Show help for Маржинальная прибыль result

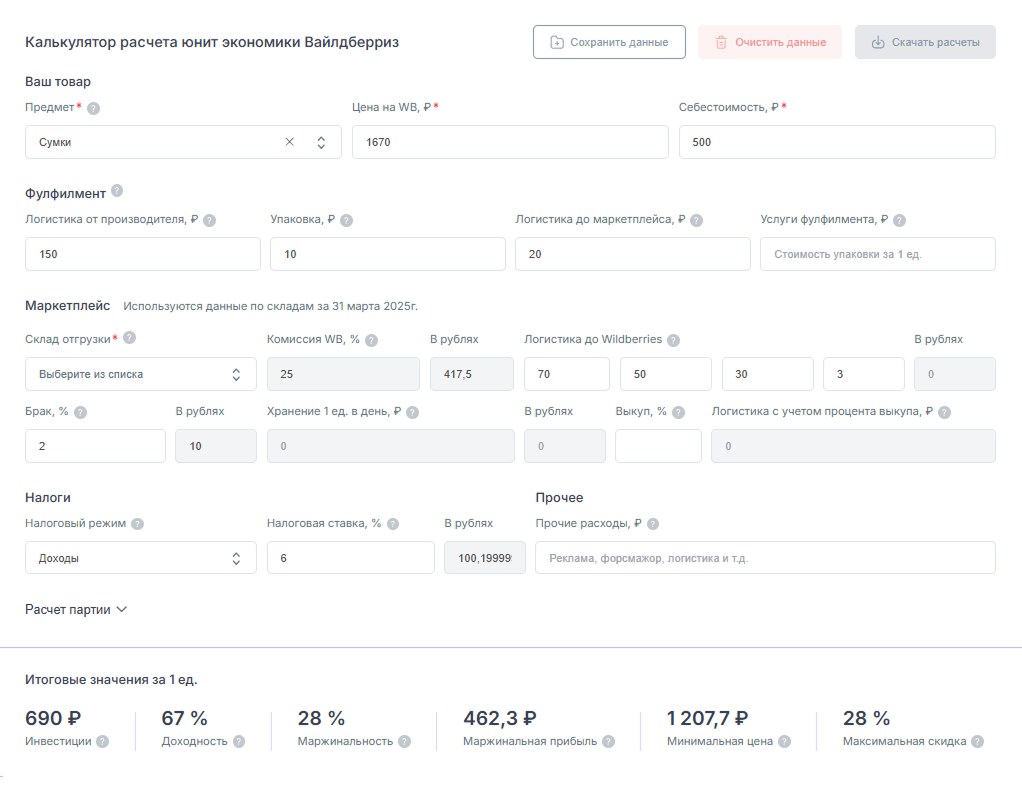tap(608, 742)
